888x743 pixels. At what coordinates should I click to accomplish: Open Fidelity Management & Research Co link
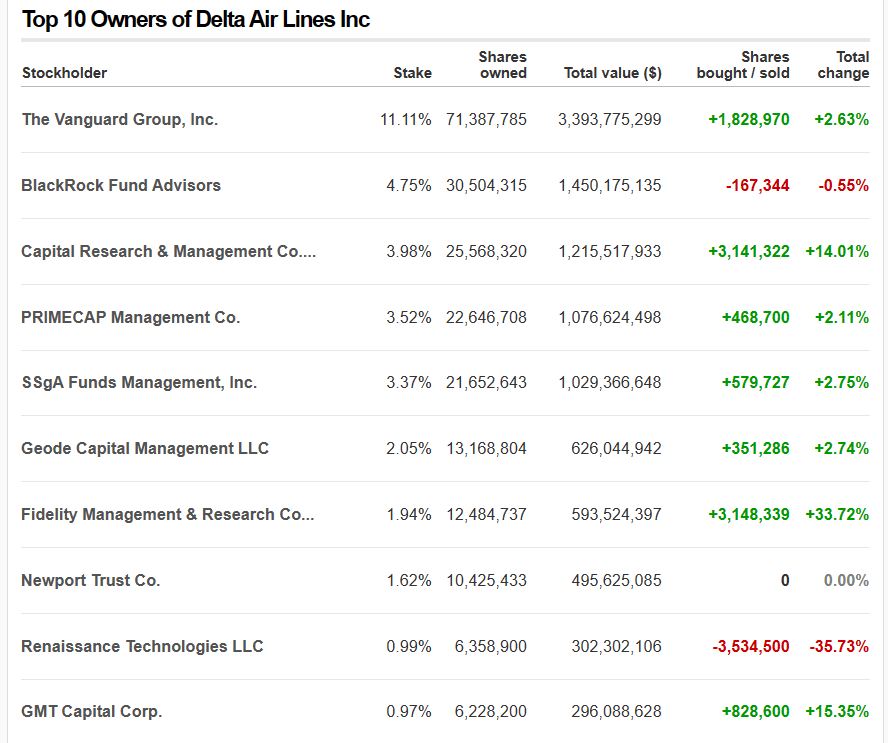pyautogui.click(x=168, y=514)
